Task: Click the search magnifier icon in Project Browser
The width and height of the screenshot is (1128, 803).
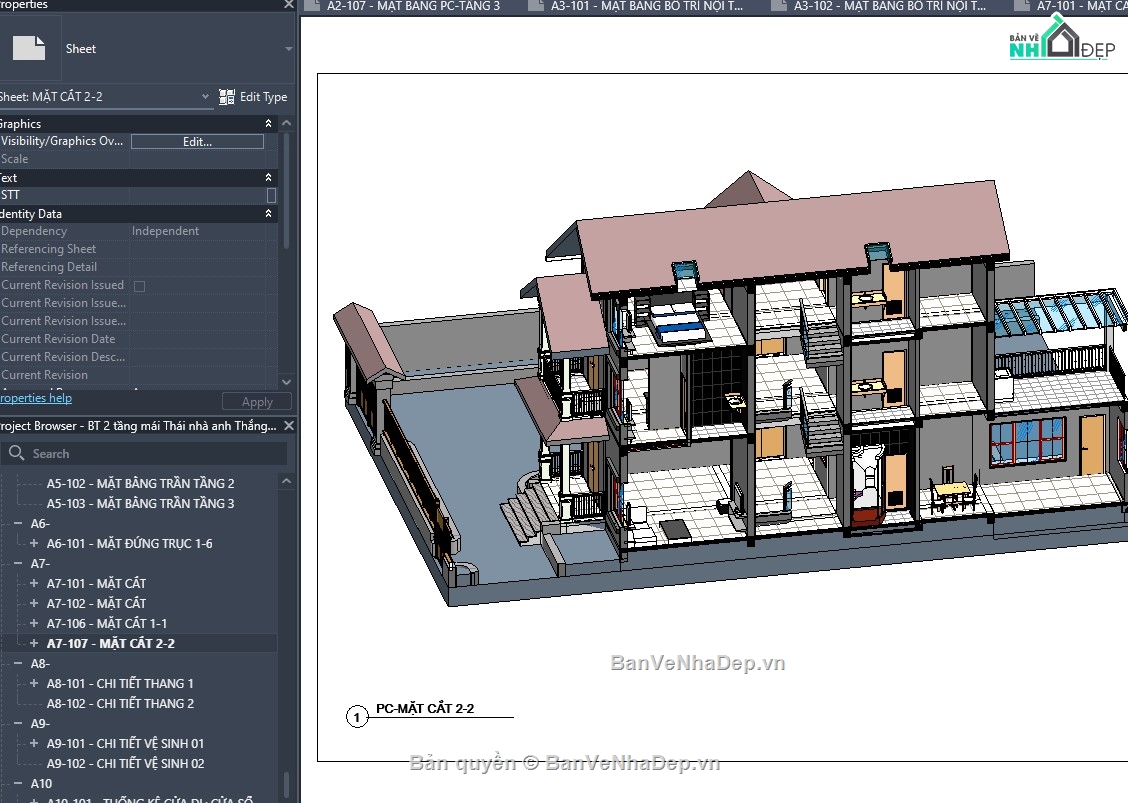Action: (x=17, y=453)
